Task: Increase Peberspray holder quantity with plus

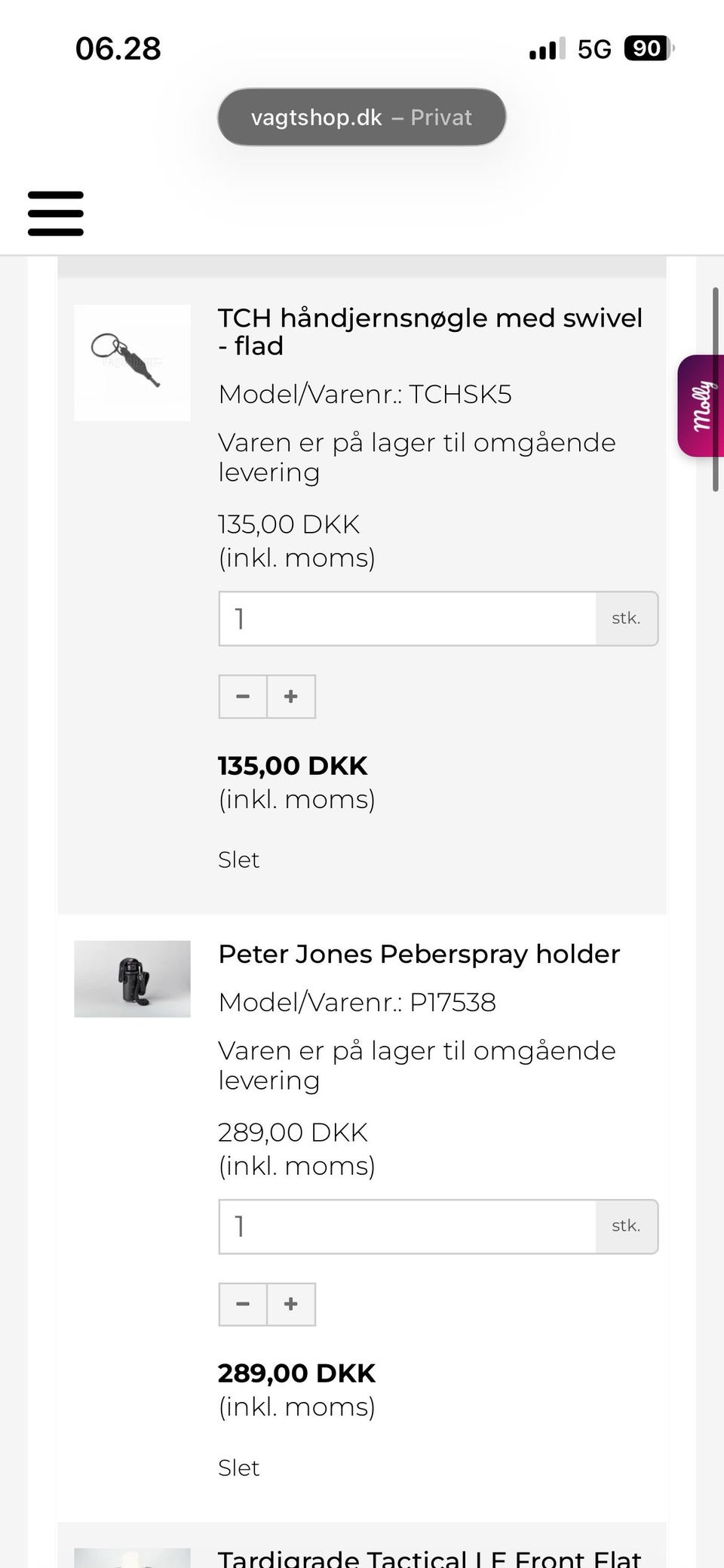Action: click(x=291, y=1304)
